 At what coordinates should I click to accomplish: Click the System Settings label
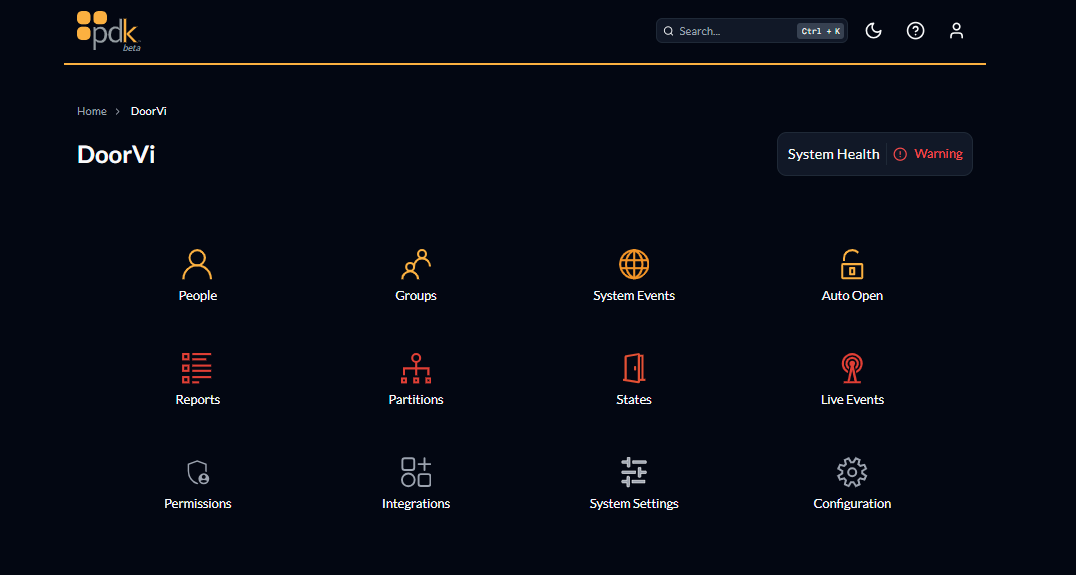(634, 504)
